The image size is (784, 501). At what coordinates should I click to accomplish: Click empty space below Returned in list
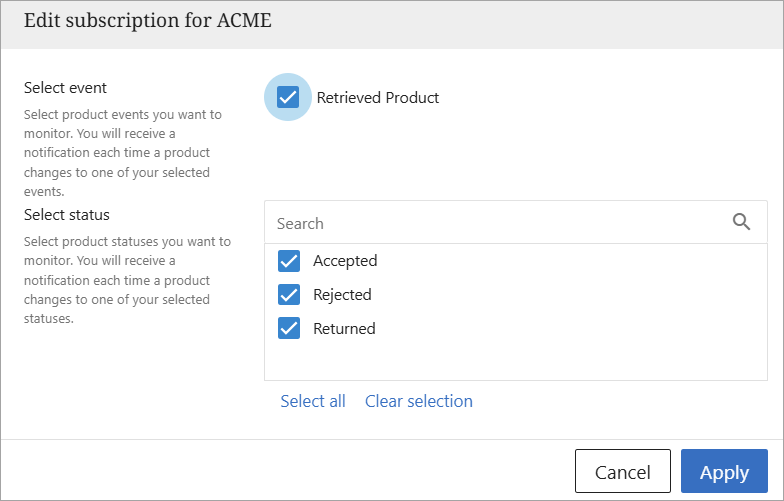(515, 362)
